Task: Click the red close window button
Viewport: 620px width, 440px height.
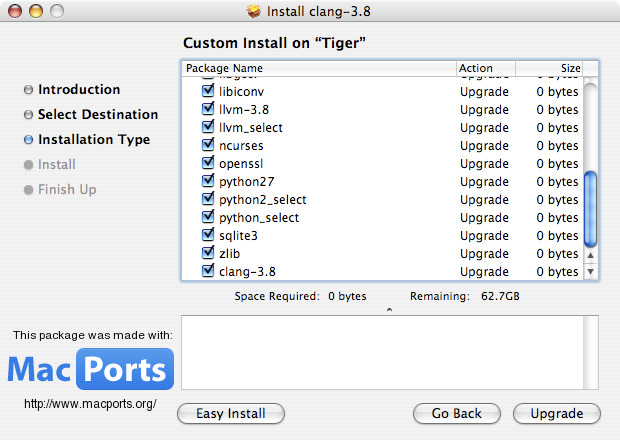Action: click(15, 11)
